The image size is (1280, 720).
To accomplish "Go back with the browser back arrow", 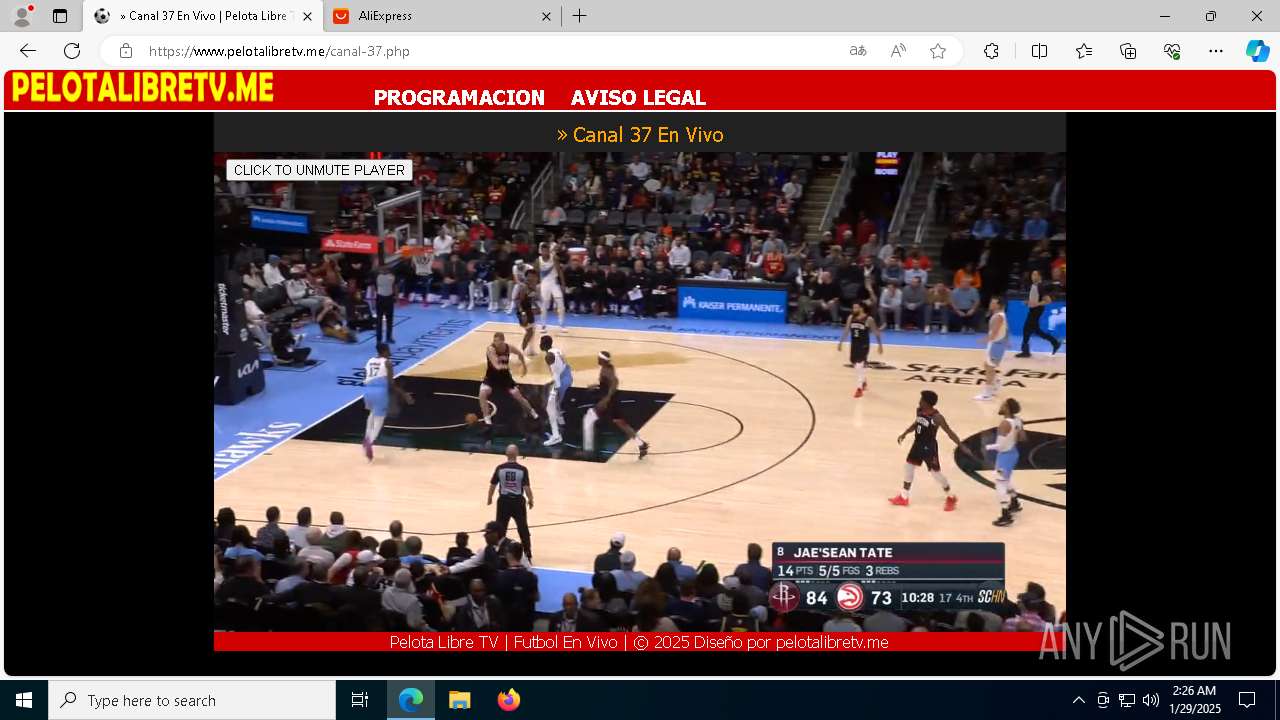I will 28,51.
